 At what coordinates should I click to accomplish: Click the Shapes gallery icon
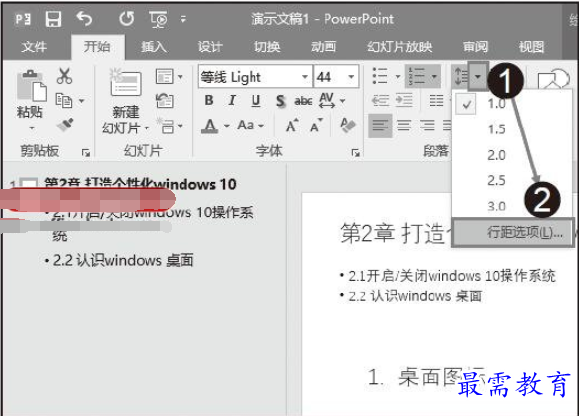(553, 79)
